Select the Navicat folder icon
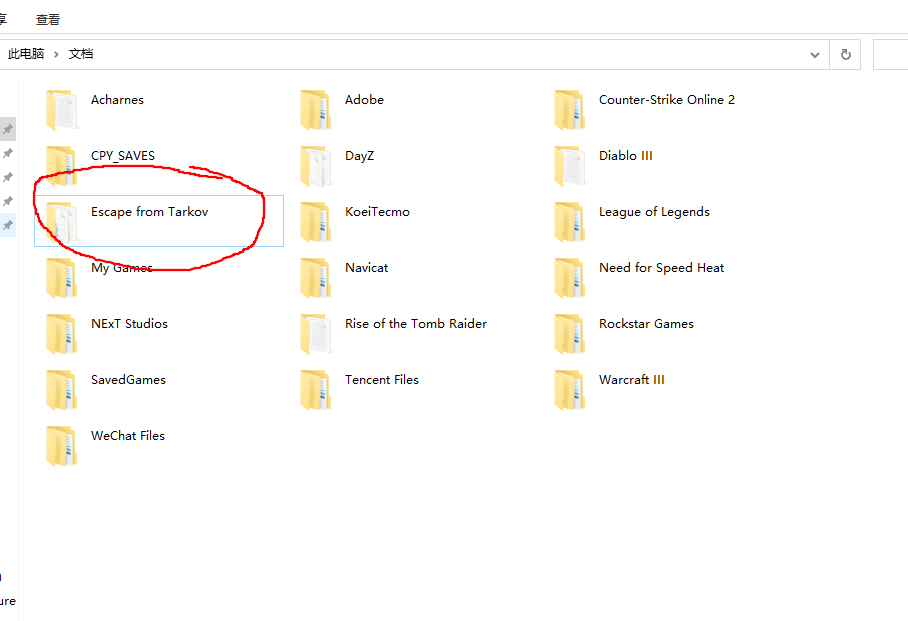 (x=316, y=279)
